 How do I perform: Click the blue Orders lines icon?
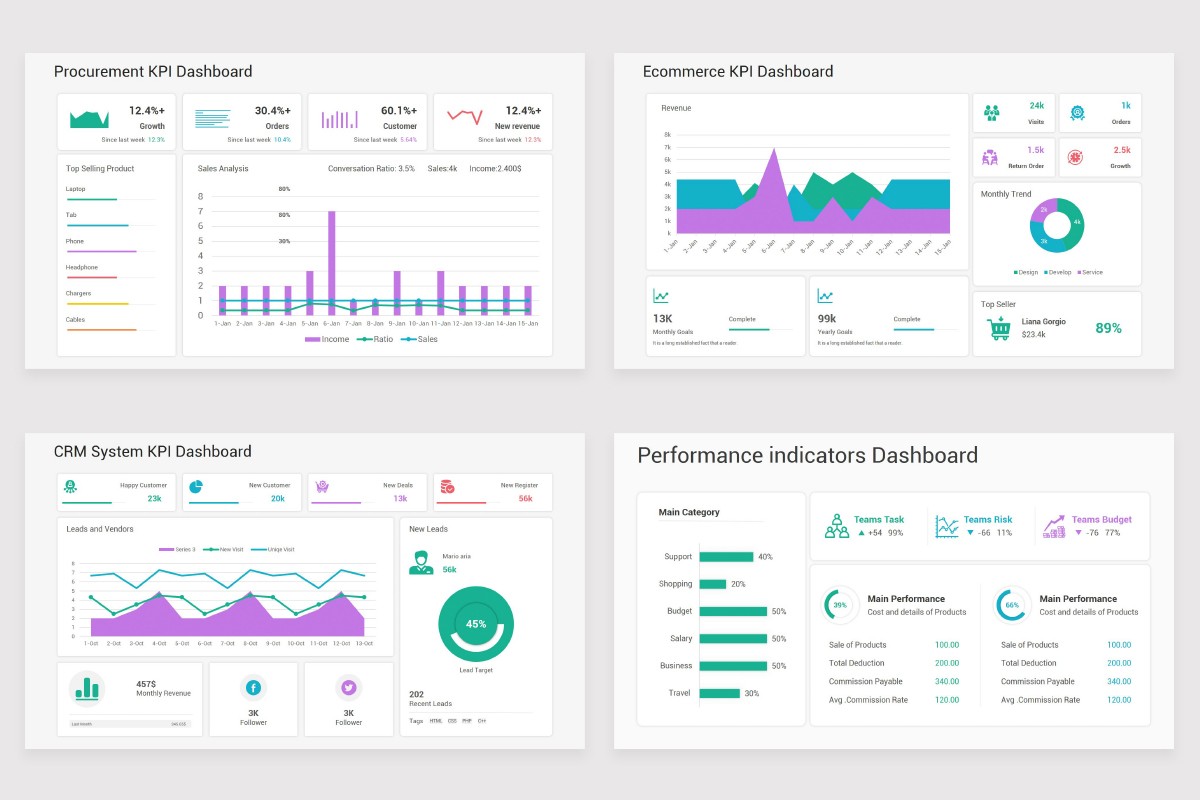[x=212, y=119]
